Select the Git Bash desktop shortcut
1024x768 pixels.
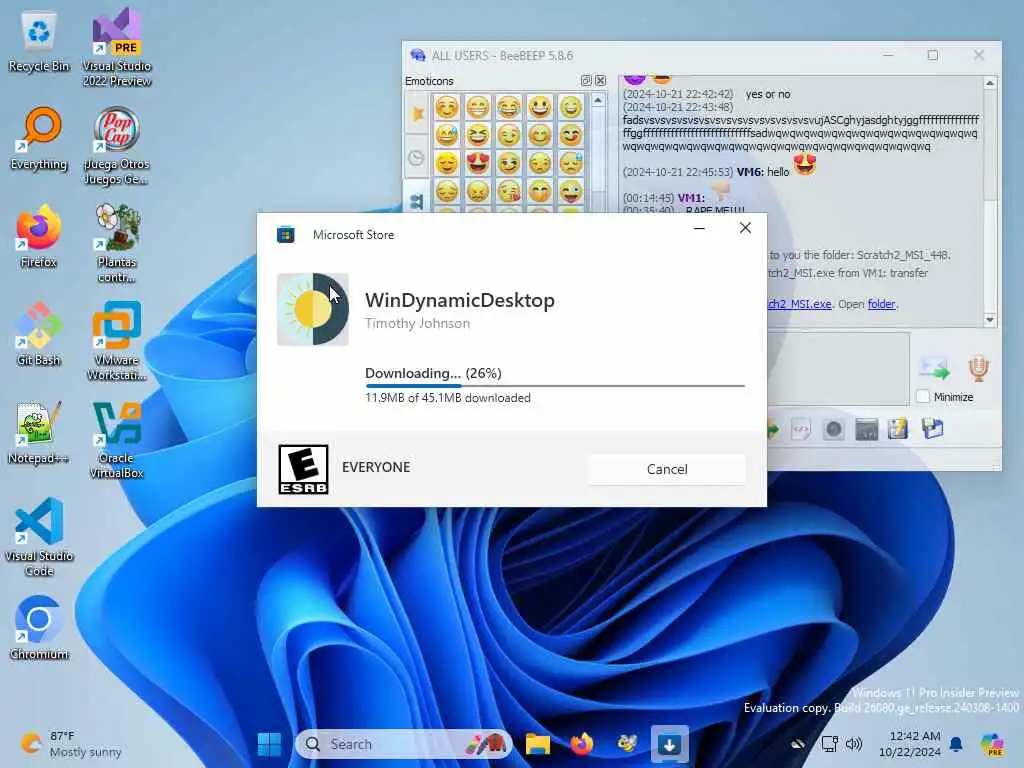tap(39, 334)
